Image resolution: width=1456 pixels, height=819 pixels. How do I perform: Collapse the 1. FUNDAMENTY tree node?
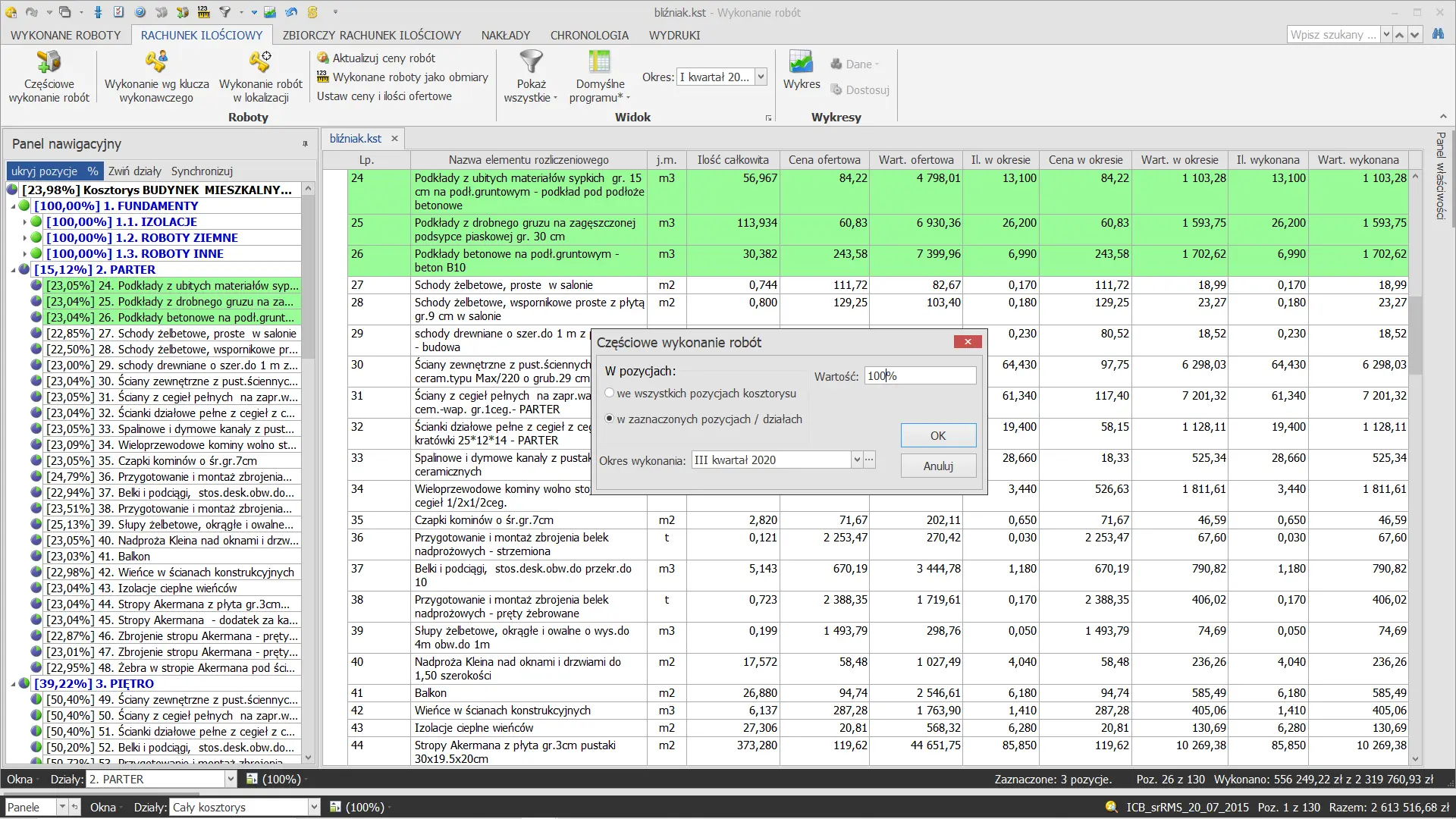click(13, 206)
